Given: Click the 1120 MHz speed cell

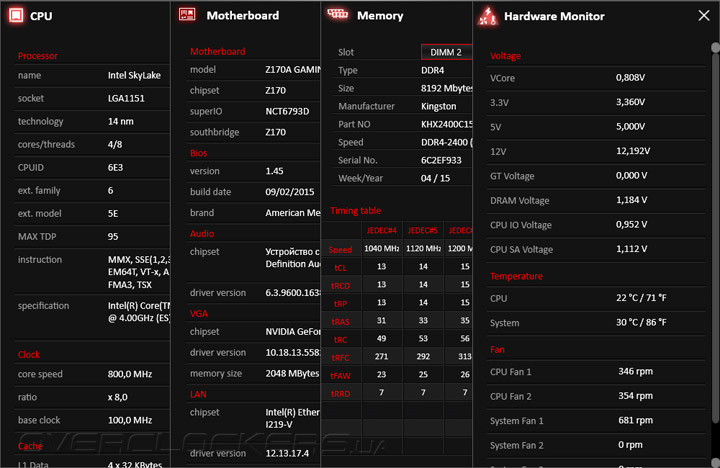Looking at the screenshot, I should 423,248.
